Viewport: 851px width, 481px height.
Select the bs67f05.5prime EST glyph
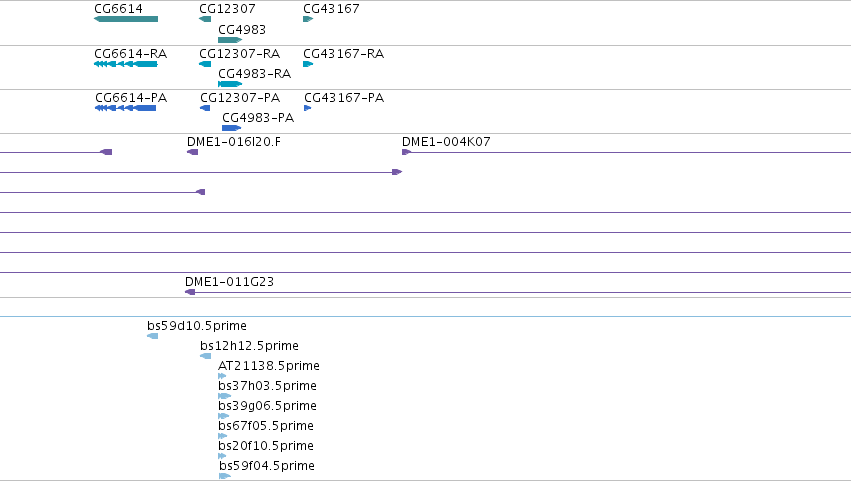tap(223, 436)
